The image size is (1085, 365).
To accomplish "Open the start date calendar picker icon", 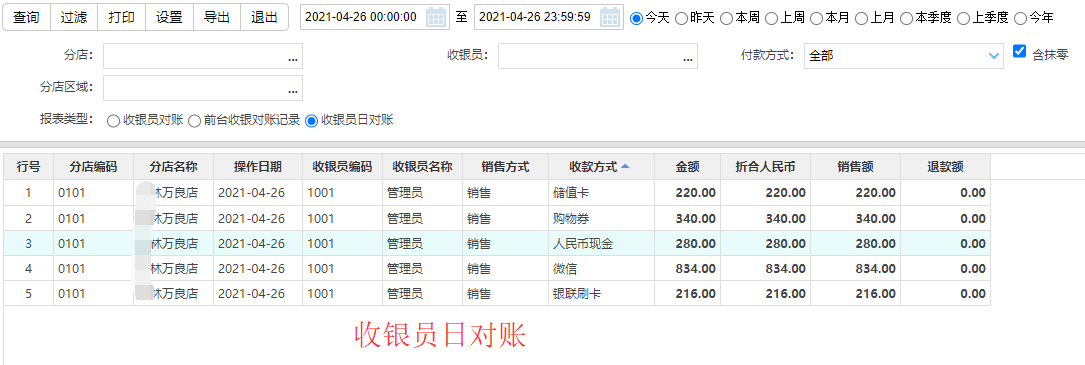I will [x=436, y=17].
